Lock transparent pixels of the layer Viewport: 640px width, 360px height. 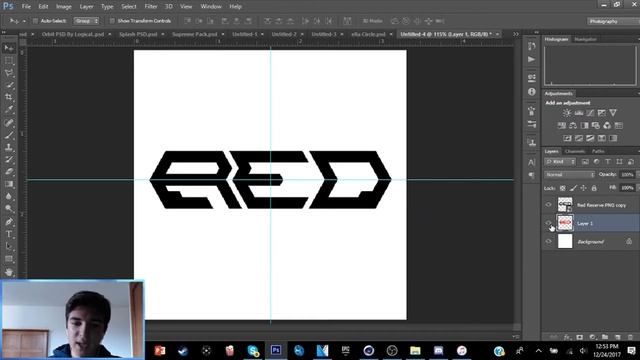pos(562,188)
